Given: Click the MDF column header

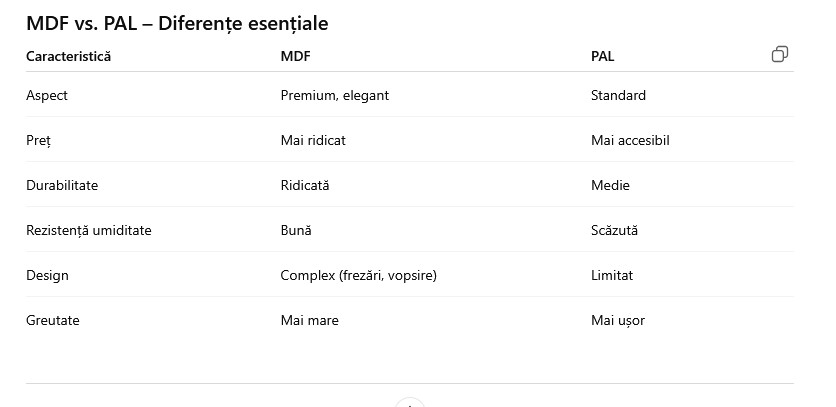Looking at the screenshot, I should [295, 57].
